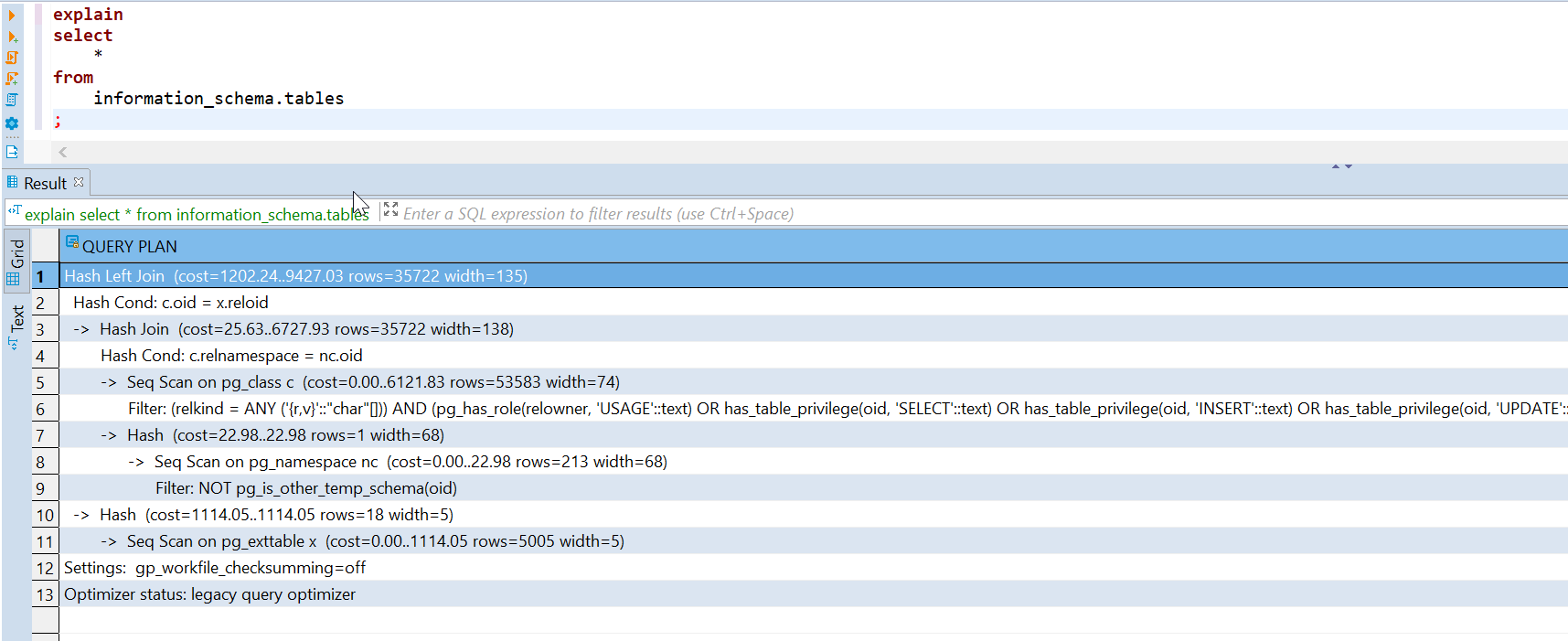Execute script in separate tabs
This screenshot has width=1568, height=641.
click(x=12, y=79)
